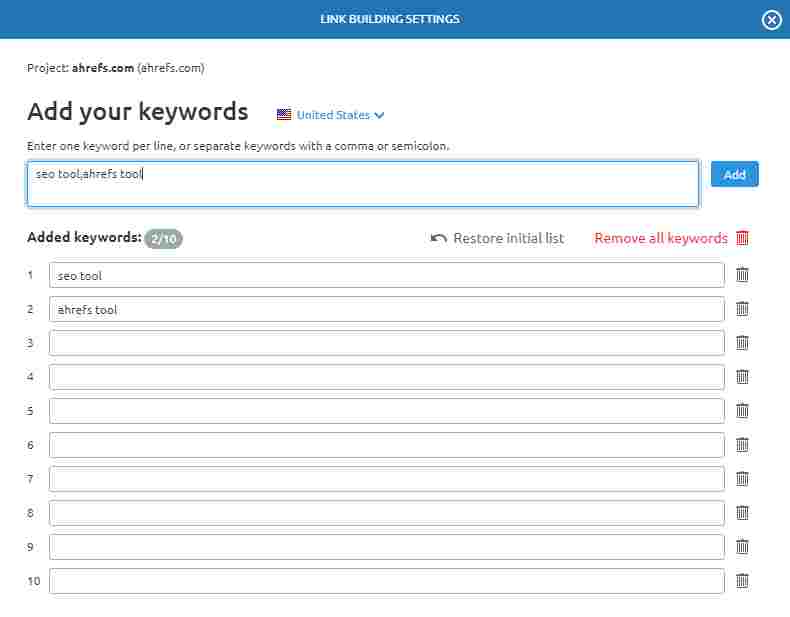Image resolution: width=790 pixels, height=617 pixels.
Task: Click the 'ahrefs tool' keyword field
Action: [386, 309]
